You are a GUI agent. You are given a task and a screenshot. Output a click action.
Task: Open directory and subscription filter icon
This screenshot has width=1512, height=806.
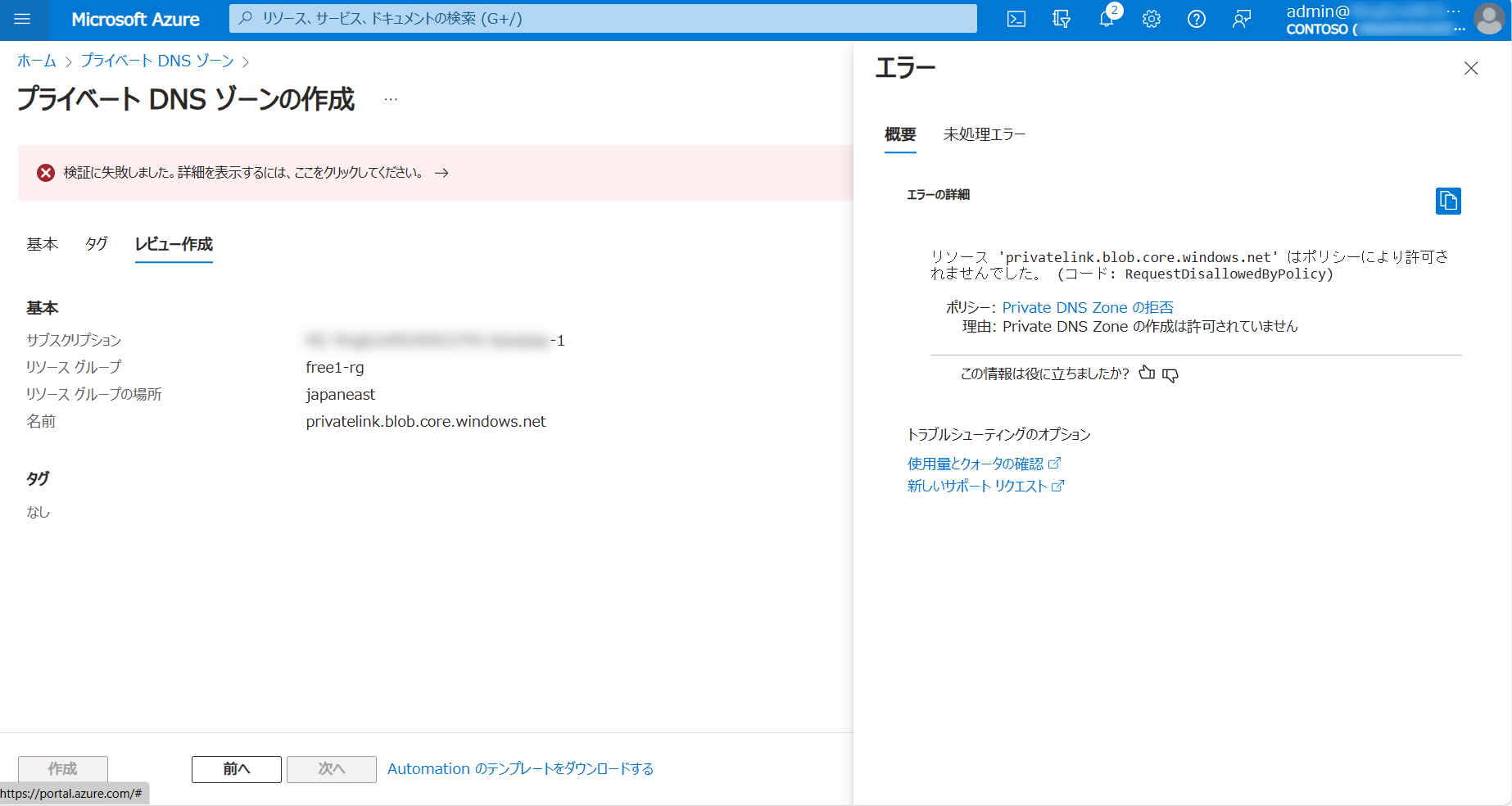tap(1062, 19)
